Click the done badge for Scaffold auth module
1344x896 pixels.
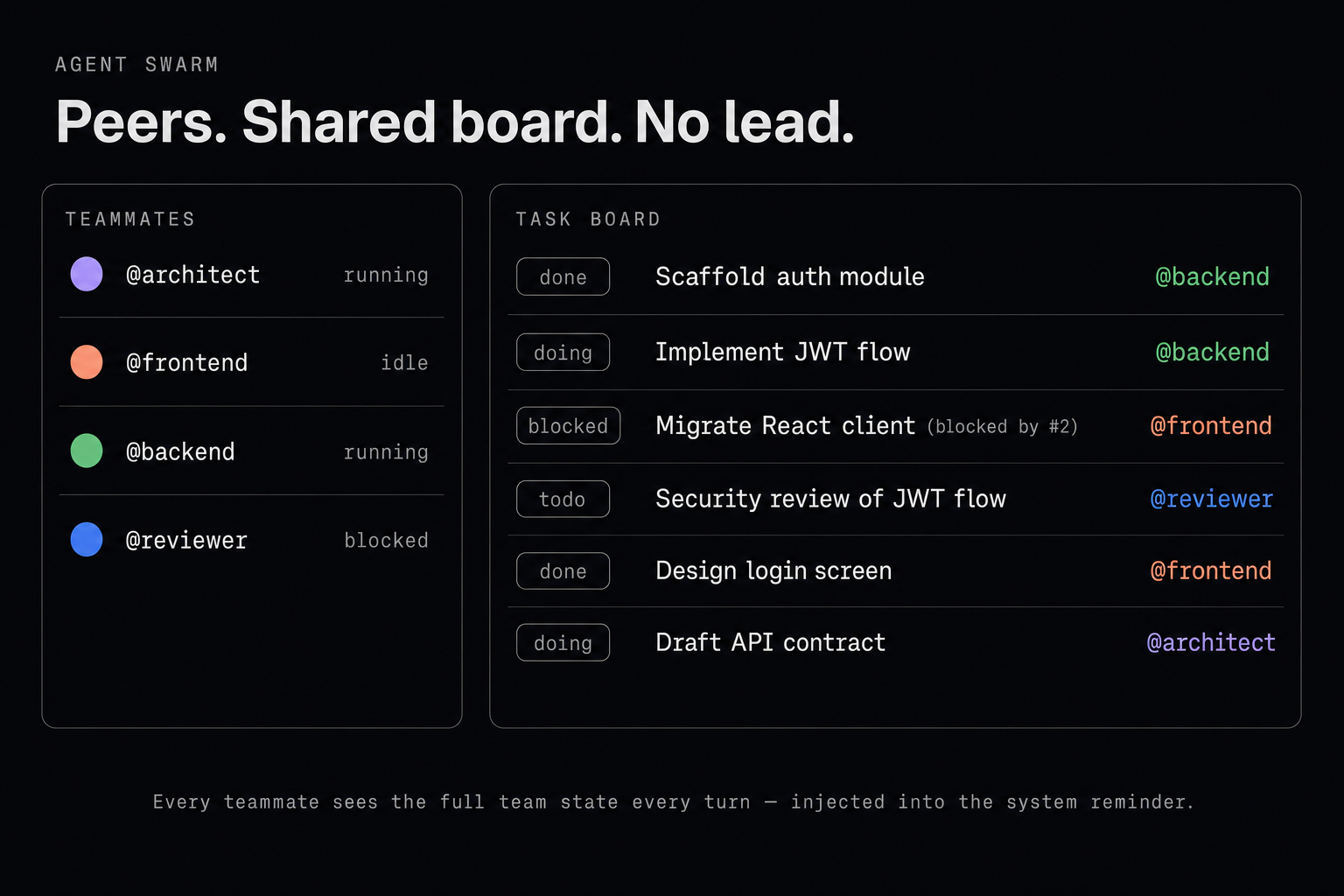tap(563, 276)
